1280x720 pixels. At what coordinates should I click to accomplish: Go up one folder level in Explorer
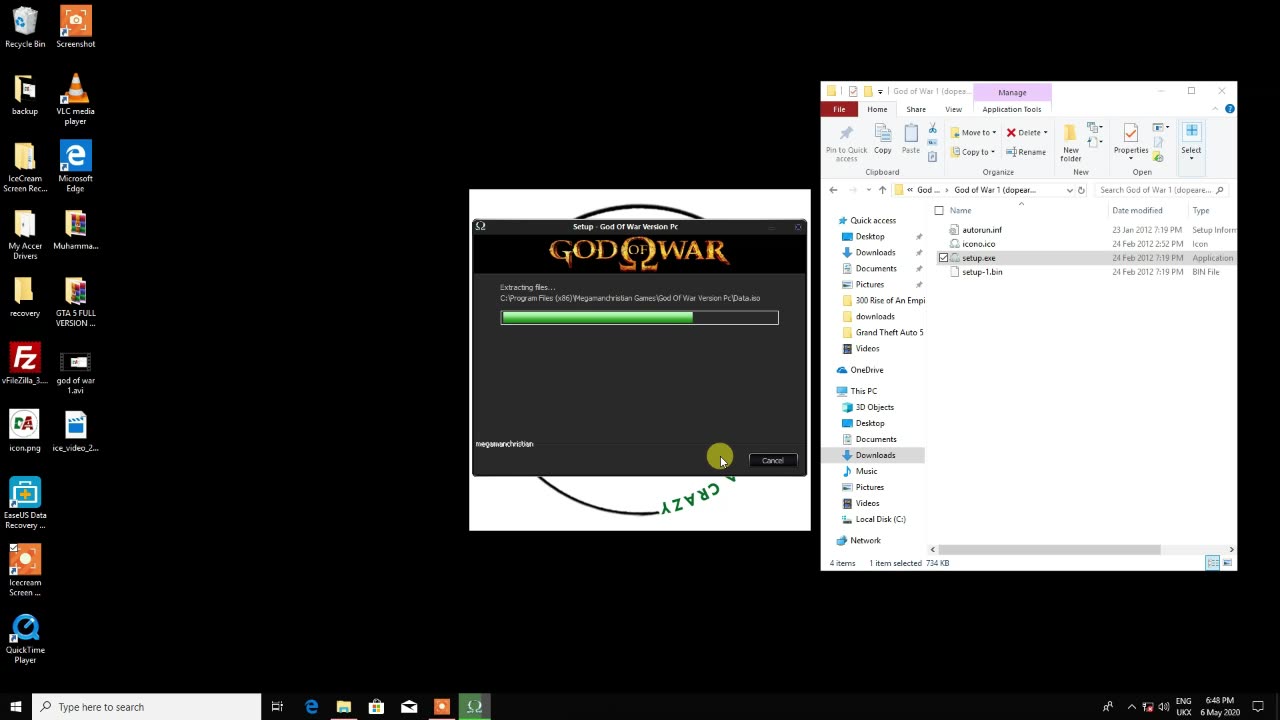[882, 190]
